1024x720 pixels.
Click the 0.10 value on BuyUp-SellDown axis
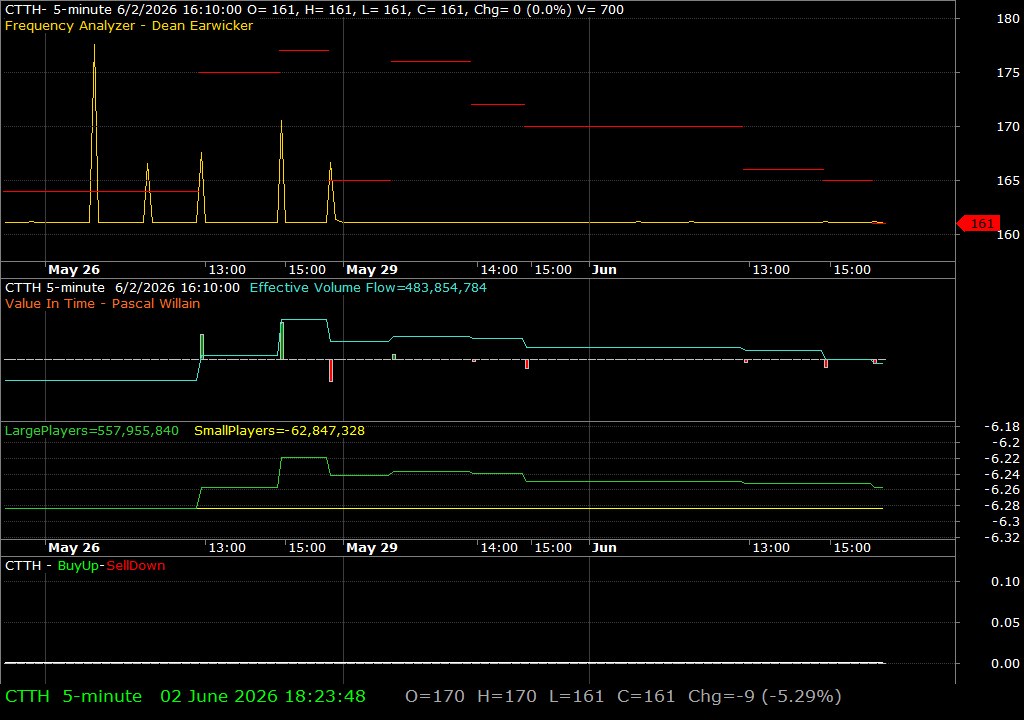pos(1005,581)
